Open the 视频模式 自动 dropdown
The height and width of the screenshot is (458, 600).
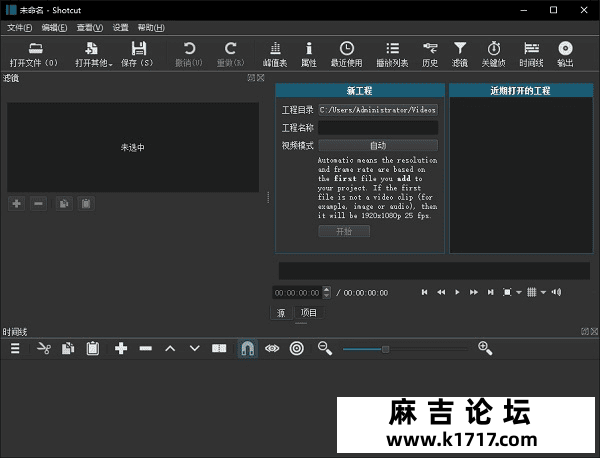tap(378, 145)
